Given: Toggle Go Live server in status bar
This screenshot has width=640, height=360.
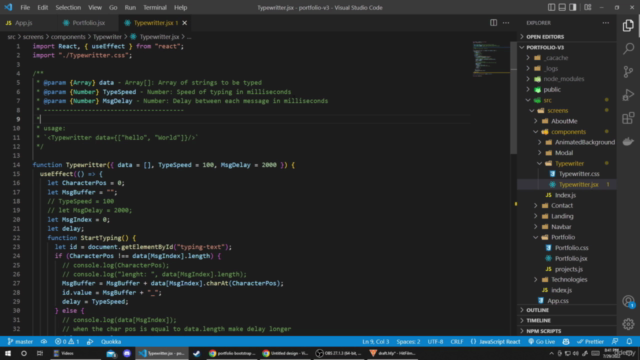Looking at the screenshot, I should coord(542,342).
